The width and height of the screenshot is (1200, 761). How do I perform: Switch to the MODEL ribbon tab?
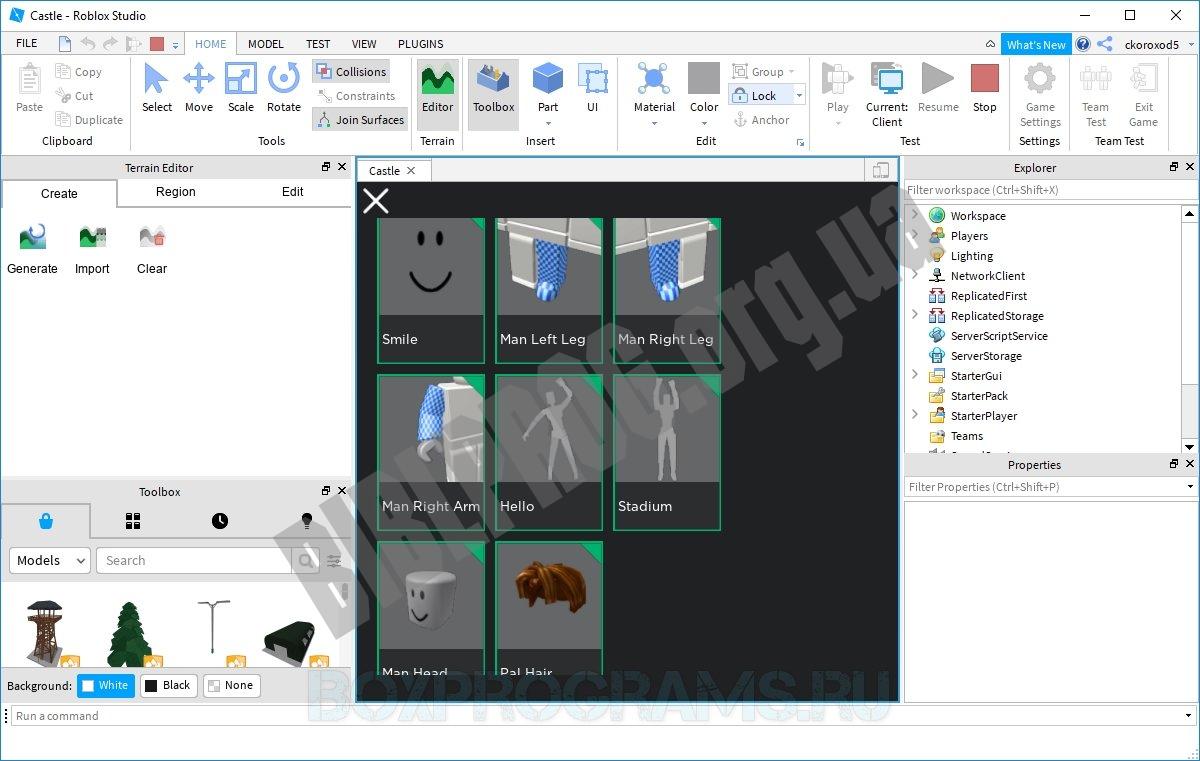pos(266,44)
